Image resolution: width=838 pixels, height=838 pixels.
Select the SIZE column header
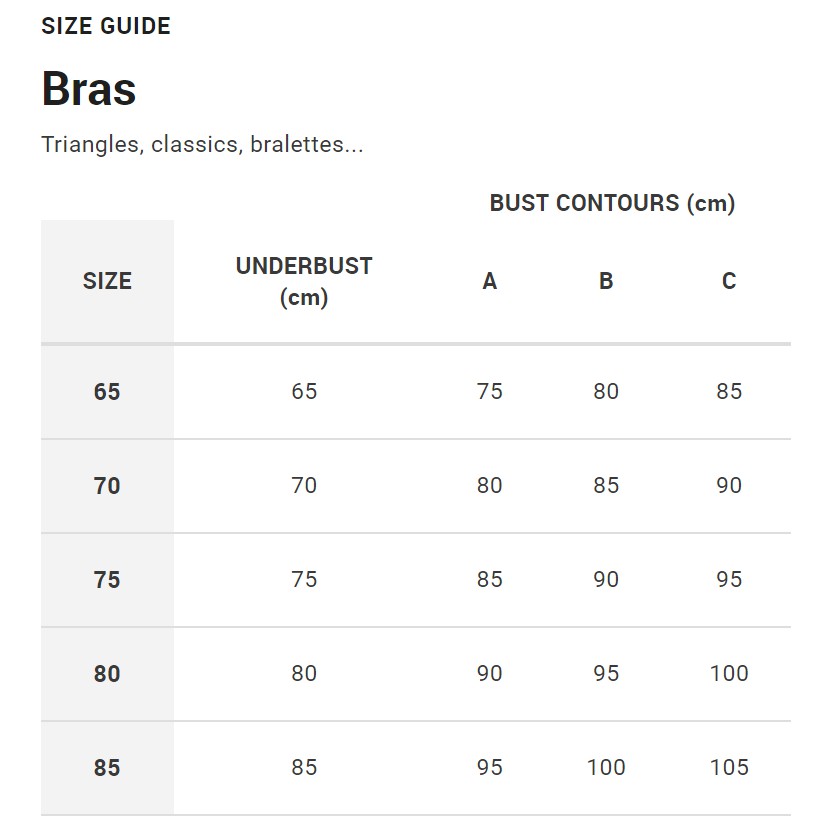tap(107, 281)
